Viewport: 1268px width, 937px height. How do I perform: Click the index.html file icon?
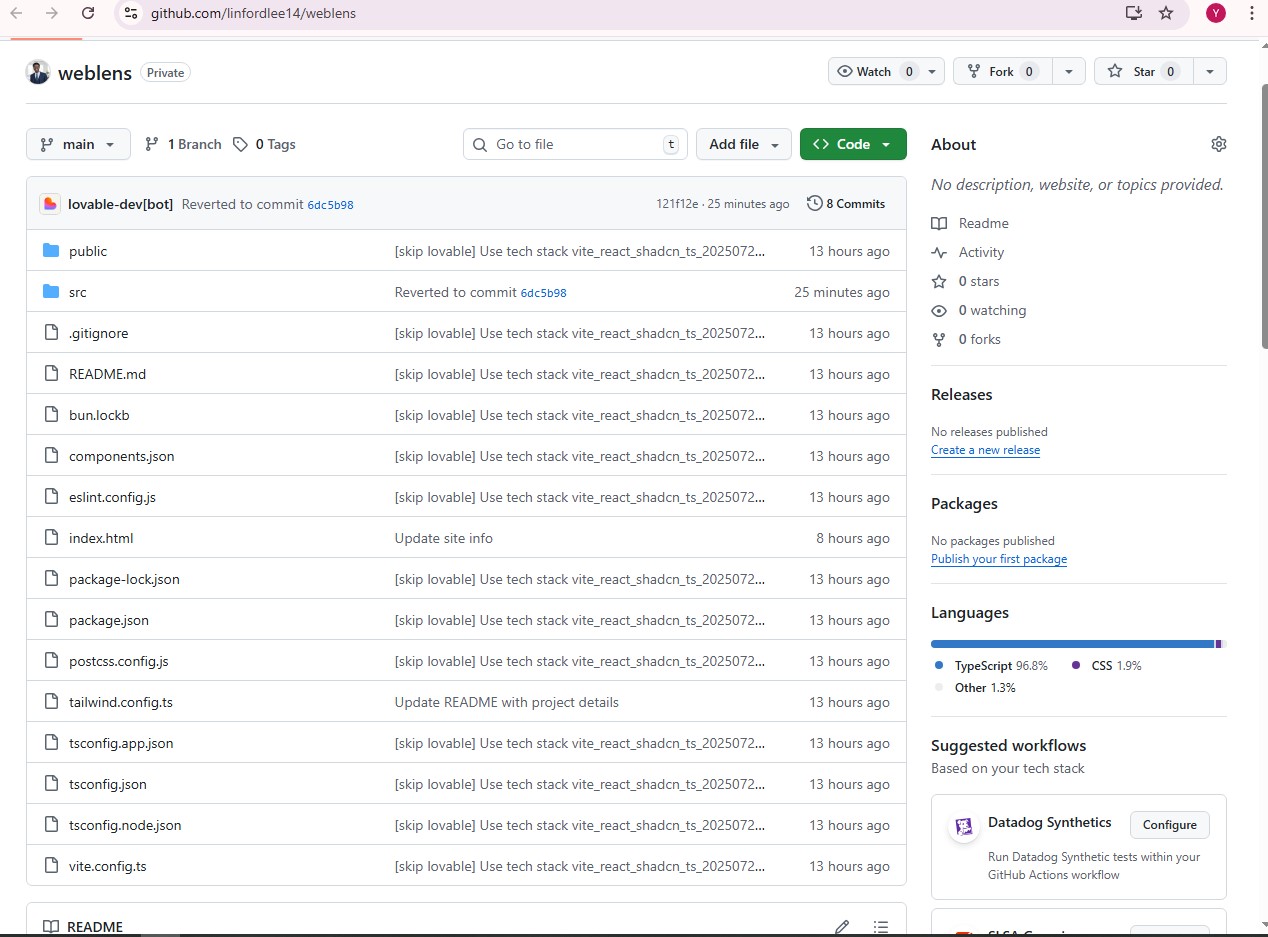click(x=51, y=538)
